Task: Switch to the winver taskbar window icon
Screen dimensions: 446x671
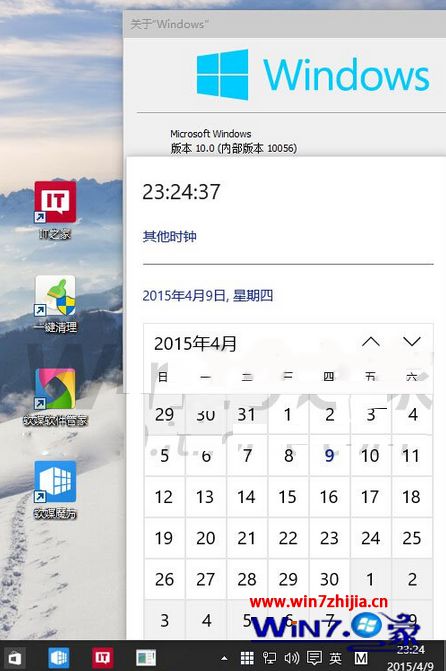Action: pos(146,657)
